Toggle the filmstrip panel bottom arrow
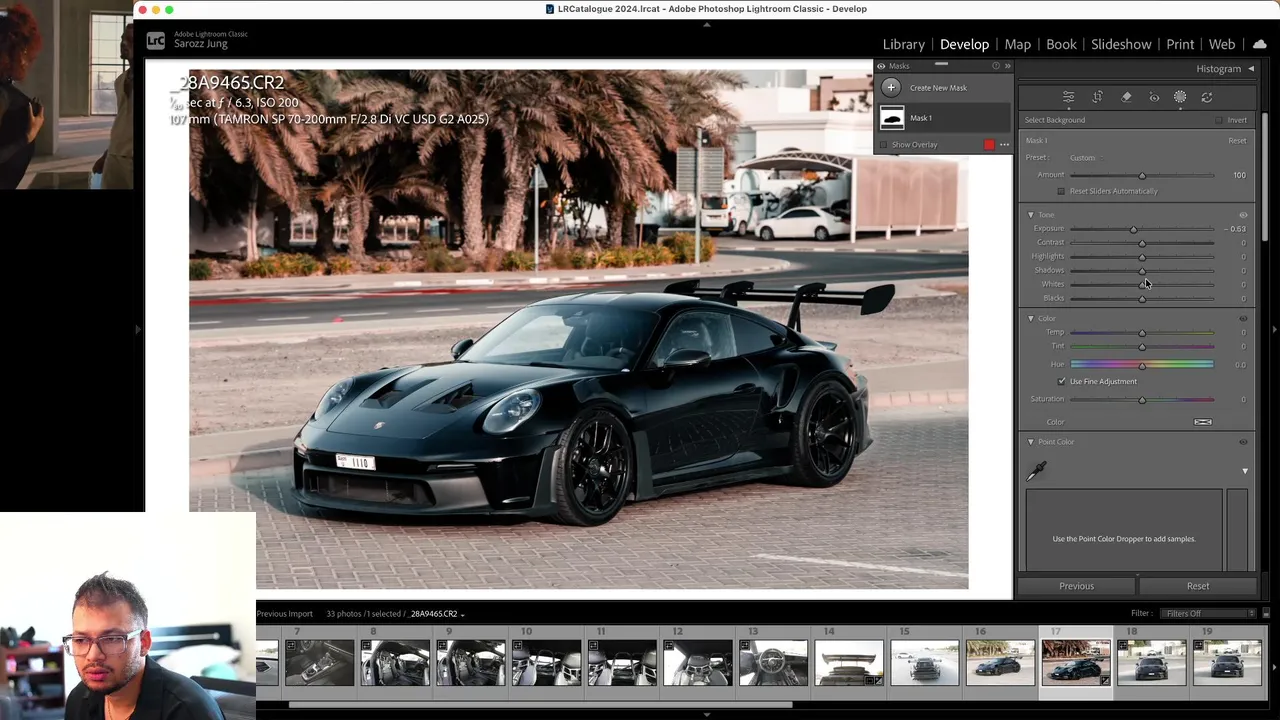 click(x=707, y=715)
